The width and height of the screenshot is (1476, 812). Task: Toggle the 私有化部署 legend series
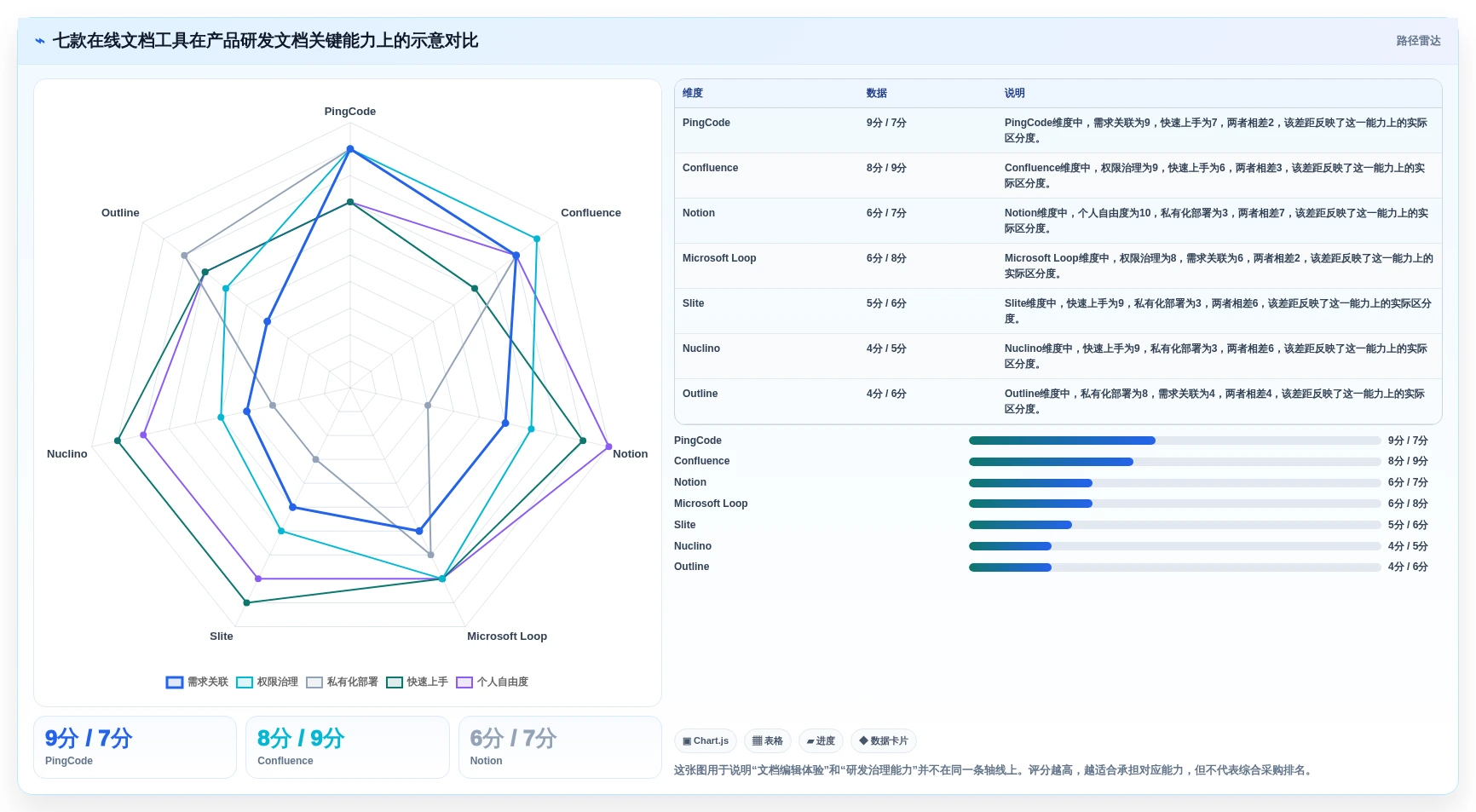pyautogui.click(x=342, y=682)
